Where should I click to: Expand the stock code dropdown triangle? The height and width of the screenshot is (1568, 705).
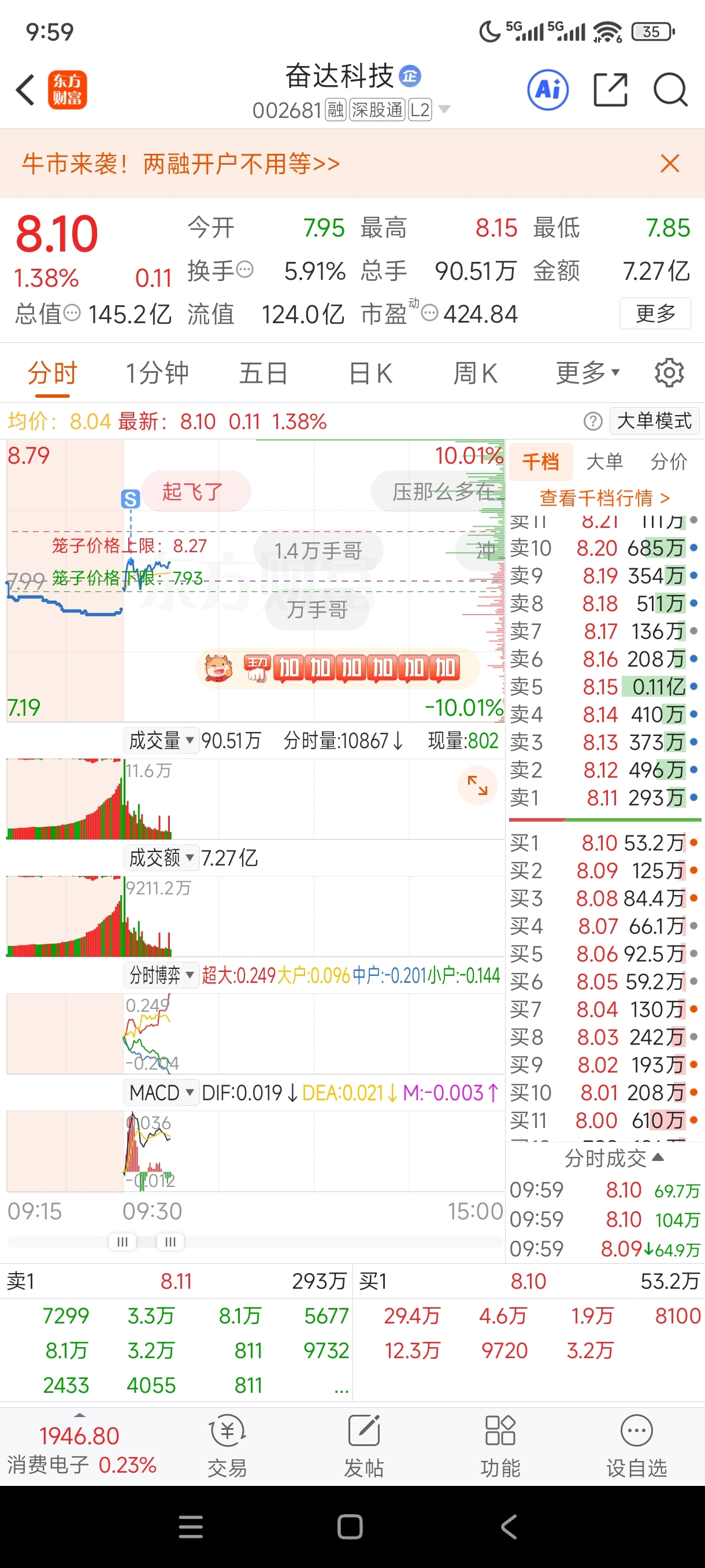pyautogui.click(x=444, y=110)
